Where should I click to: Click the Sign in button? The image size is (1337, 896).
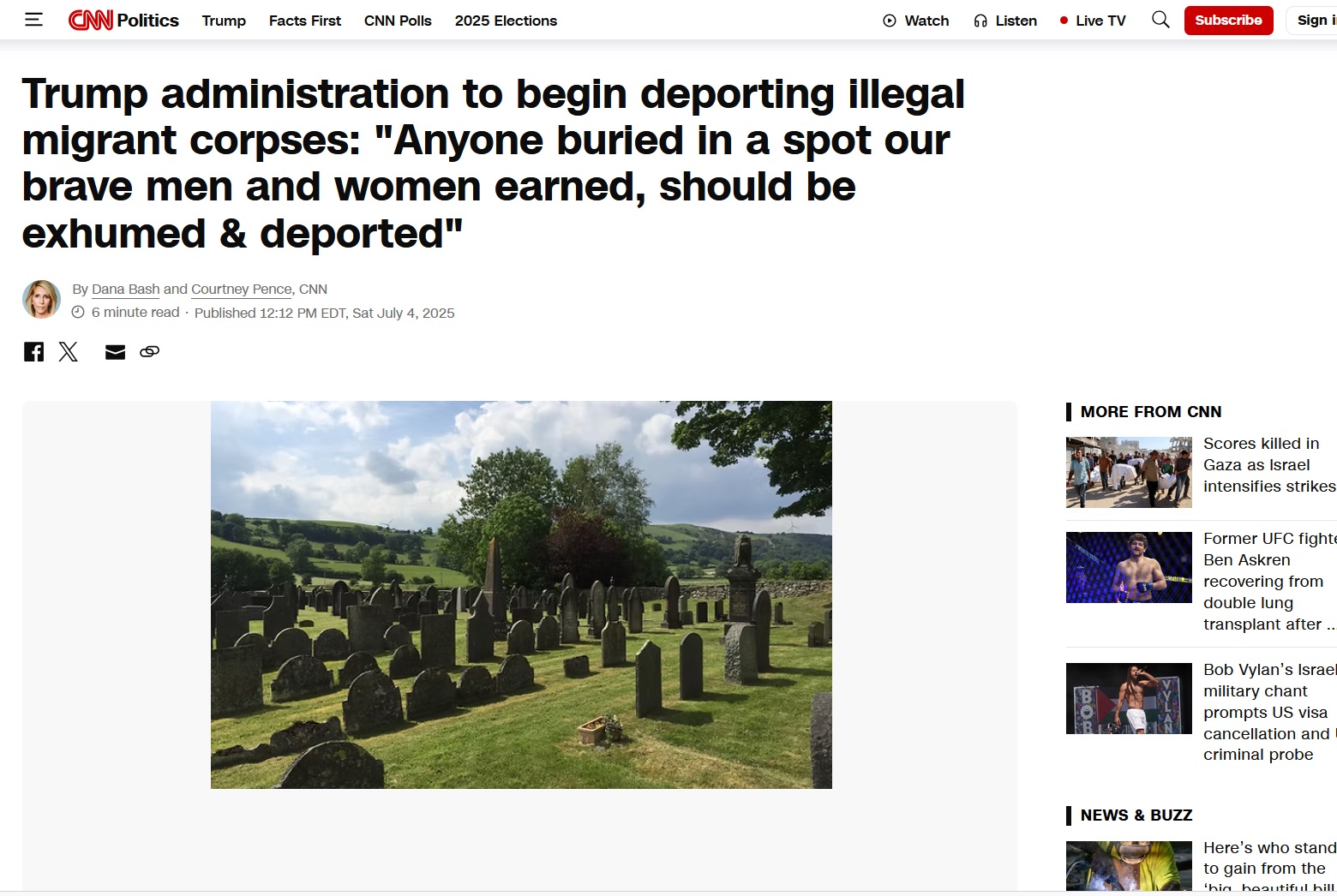[1313, 20]
